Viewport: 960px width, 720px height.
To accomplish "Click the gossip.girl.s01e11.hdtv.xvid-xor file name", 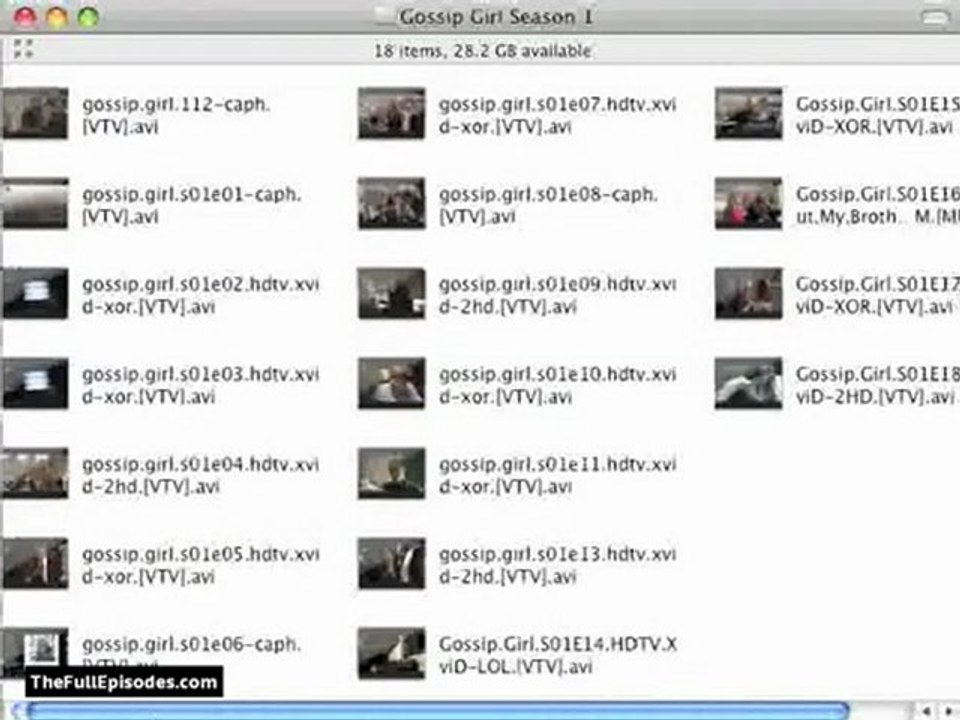I will tap(558, 475).
